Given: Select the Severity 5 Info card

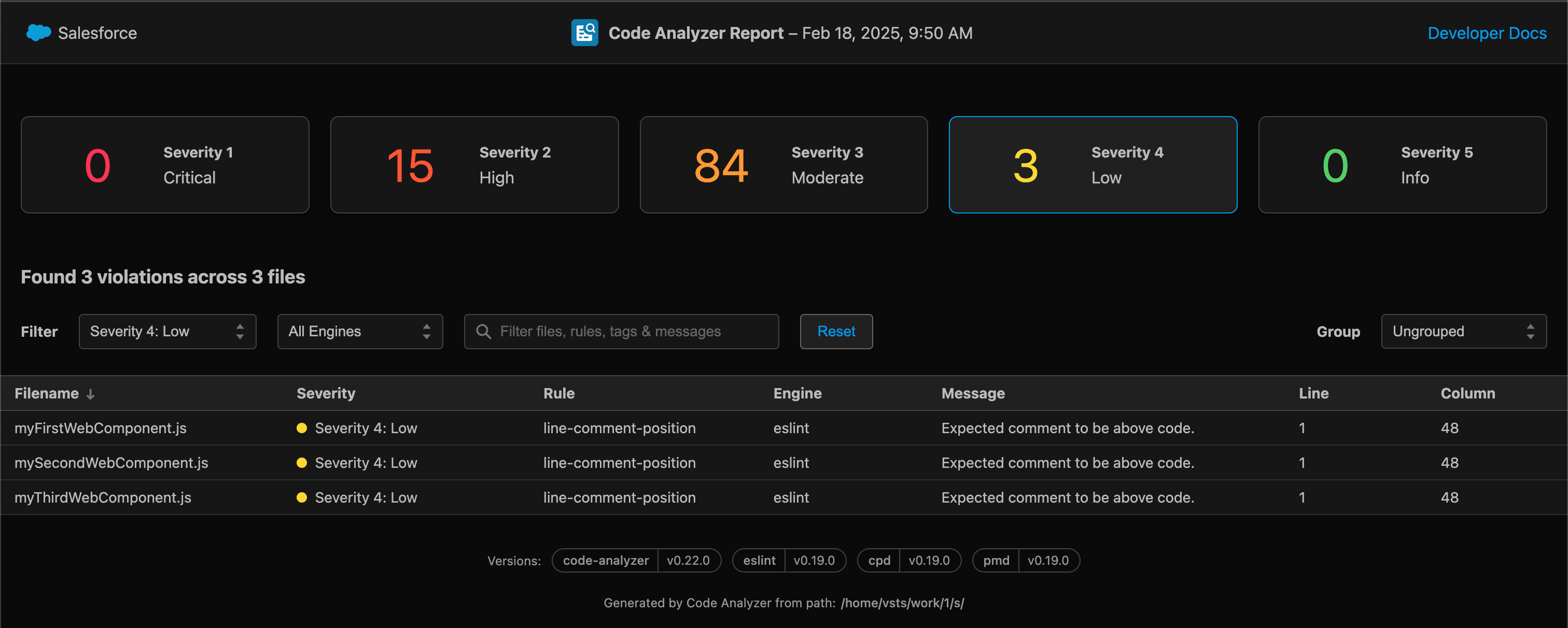Looking at the screenshot, I should [x=1403, y=165].
